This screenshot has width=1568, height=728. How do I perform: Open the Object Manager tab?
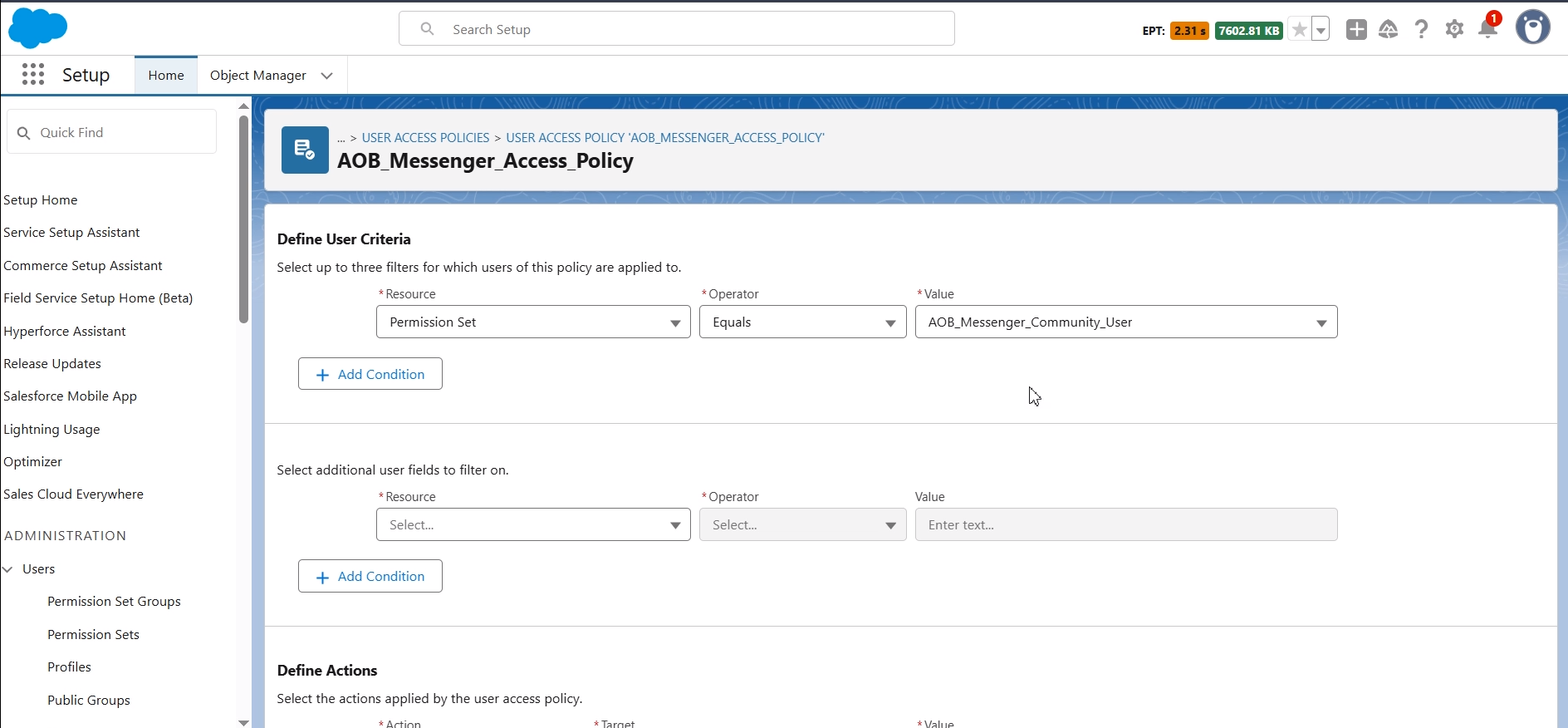pyautogui.click(x=258, y=76)
